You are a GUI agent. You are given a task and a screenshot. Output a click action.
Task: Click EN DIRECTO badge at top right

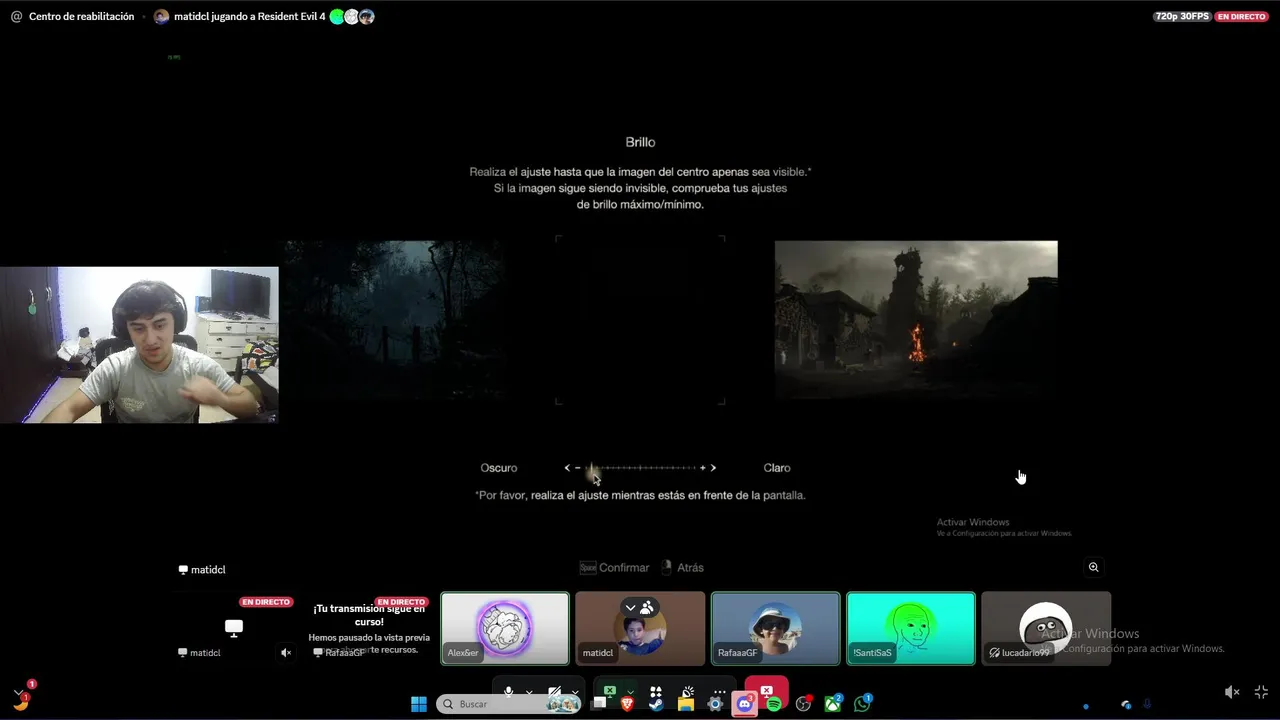[x=1241, y=16]
